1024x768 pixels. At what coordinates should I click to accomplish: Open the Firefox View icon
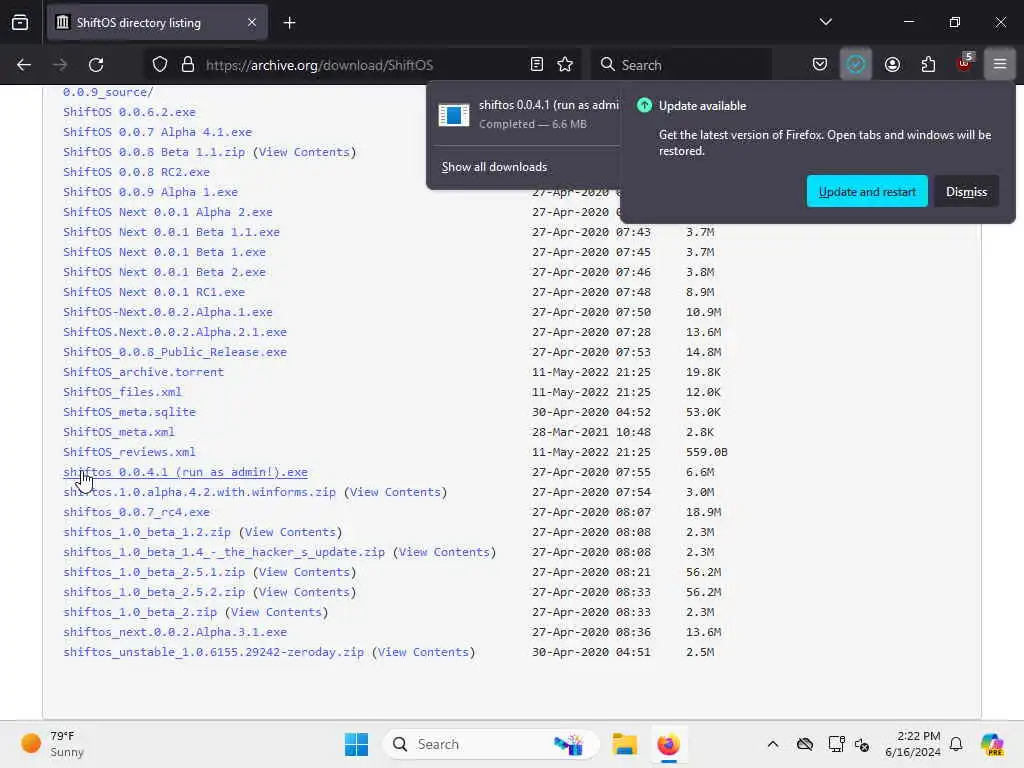click(20, 23)
